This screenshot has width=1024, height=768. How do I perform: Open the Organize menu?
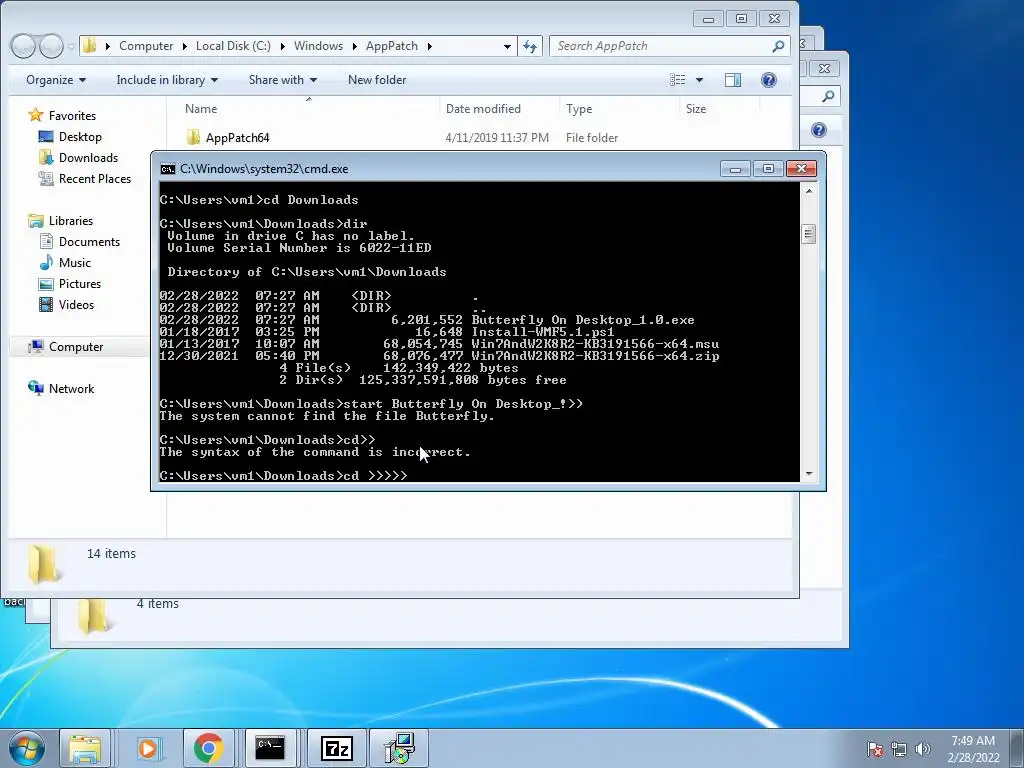point(56,80)
